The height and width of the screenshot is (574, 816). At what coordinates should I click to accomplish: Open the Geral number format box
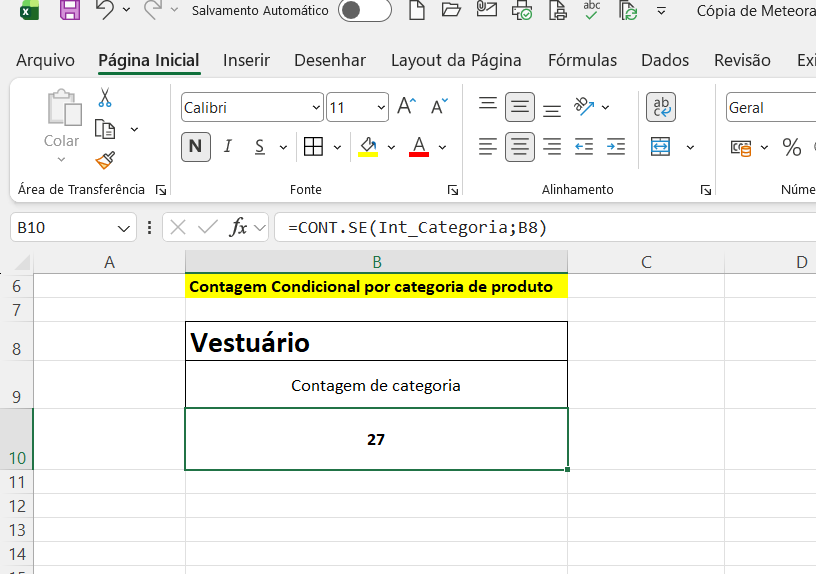tap(771, 107)
